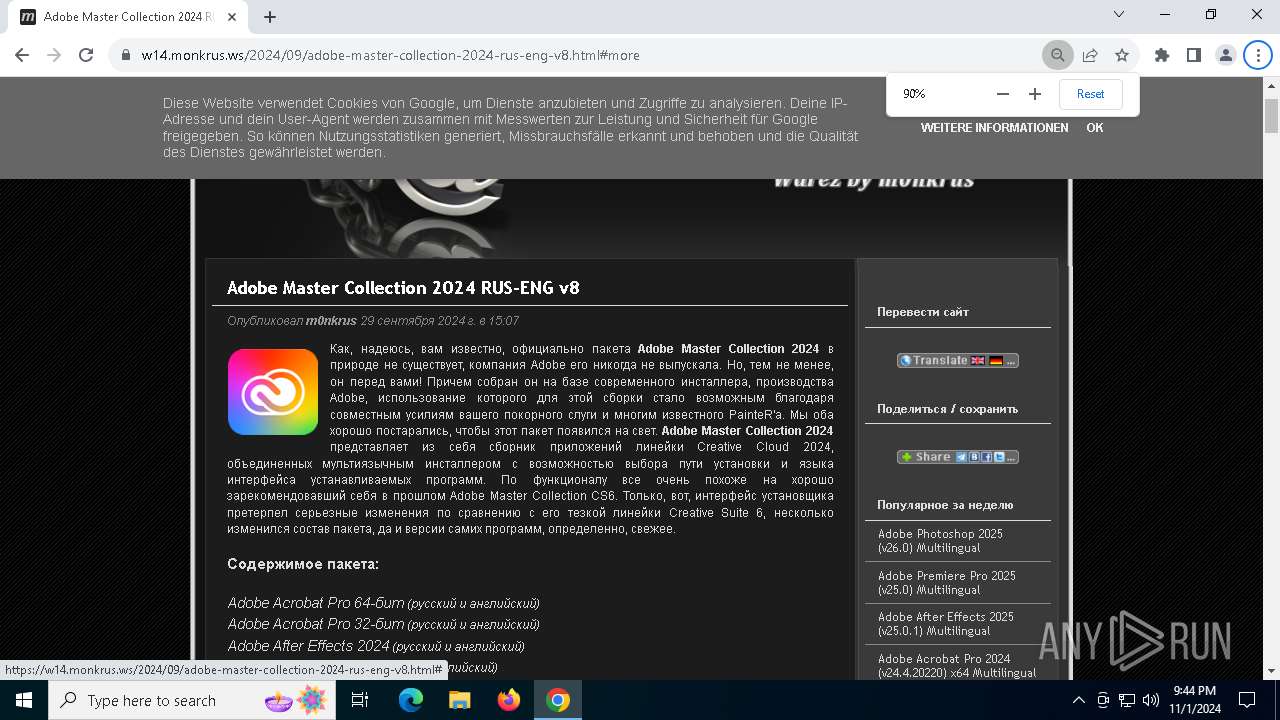
Task: Click the Chrome icon on taskbar
Action: tap(558, 700)
